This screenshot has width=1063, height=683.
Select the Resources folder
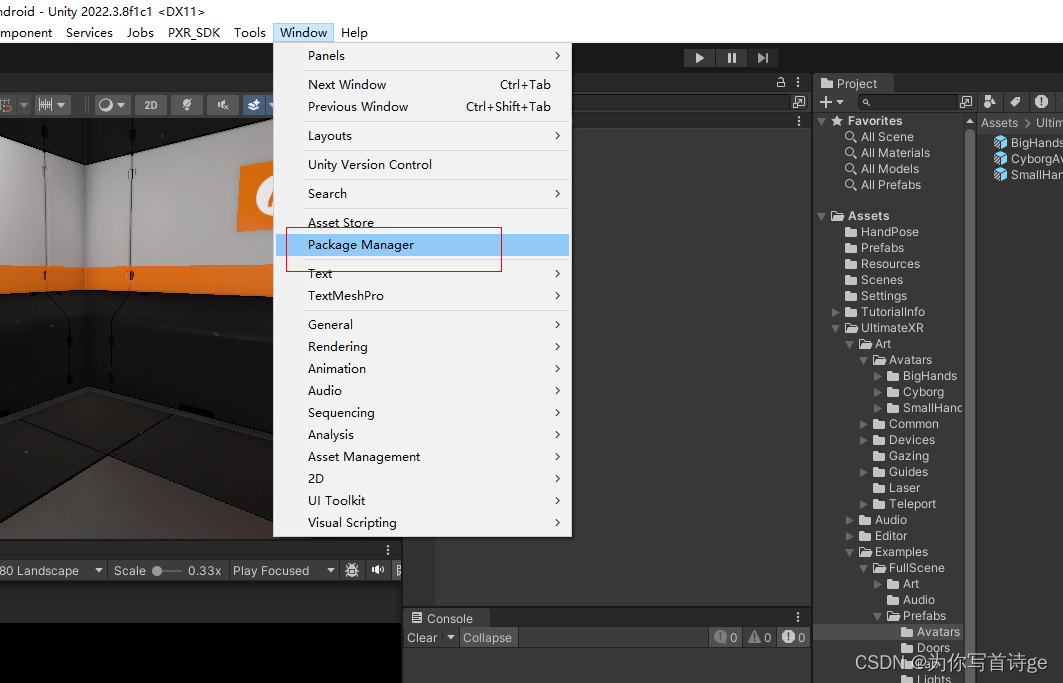[x=889, y=264]
